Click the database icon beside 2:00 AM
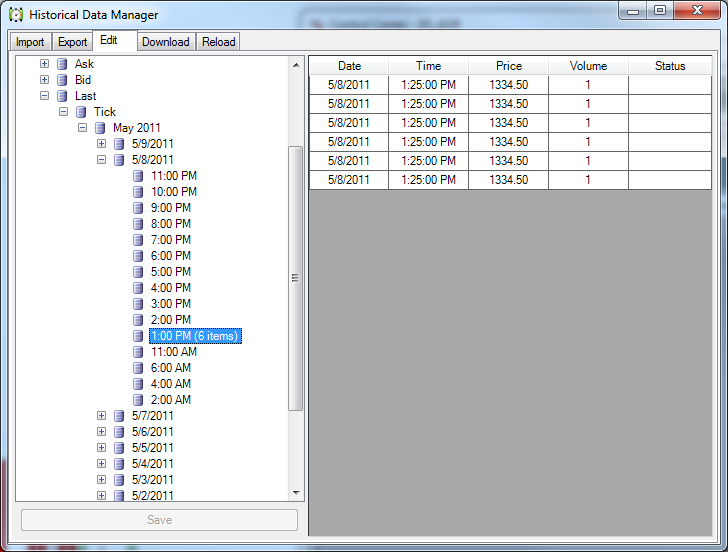 (138, 400)
